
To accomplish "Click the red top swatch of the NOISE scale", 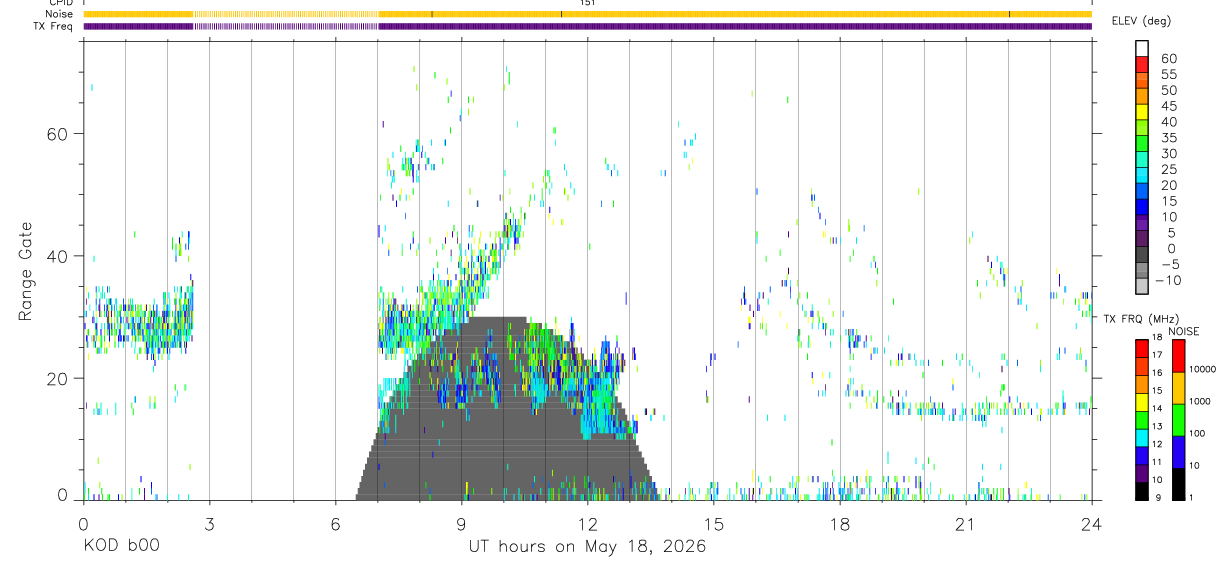I will click(1179, 356).
